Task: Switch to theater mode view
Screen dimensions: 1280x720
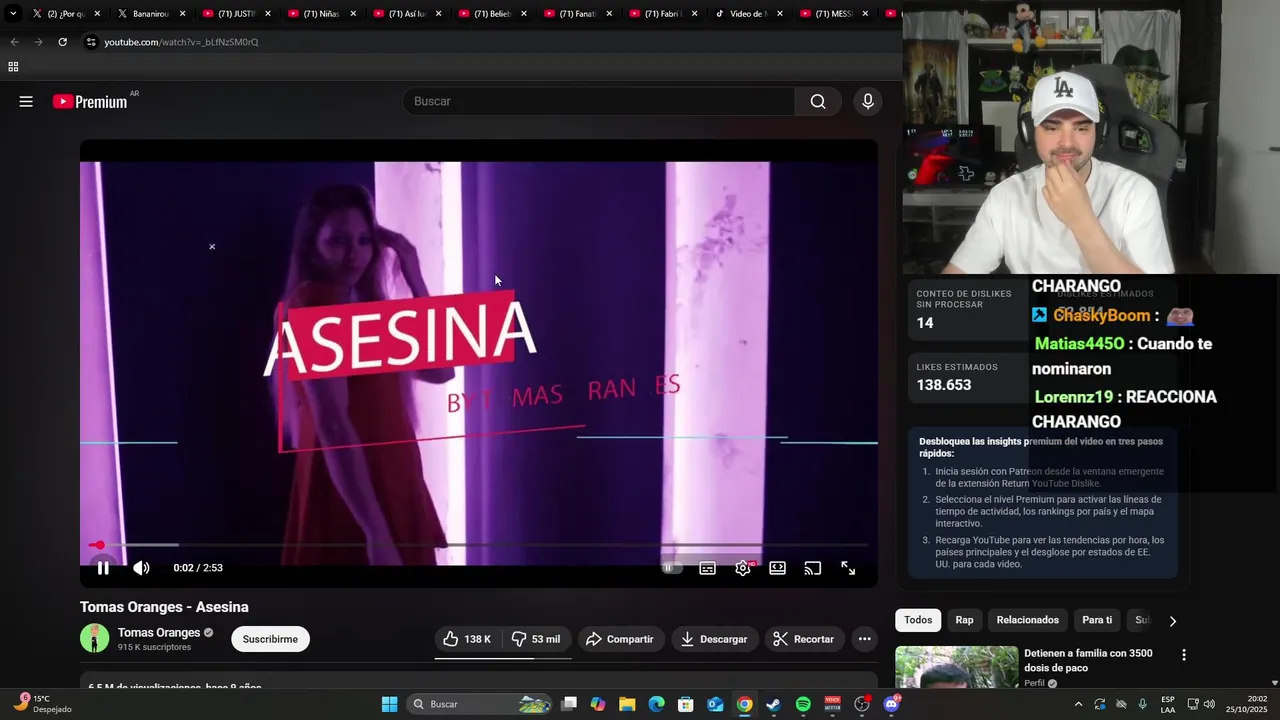Action: 777,568
